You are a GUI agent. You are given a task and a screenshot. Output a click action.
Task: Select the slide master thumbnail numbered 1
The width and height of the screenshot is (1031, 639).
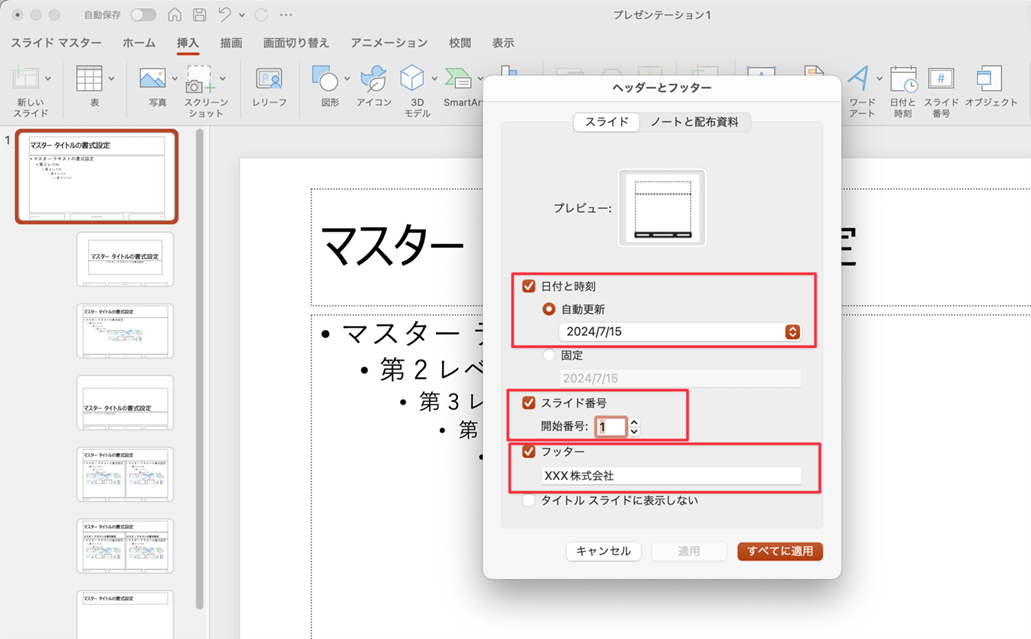click(97, 177)
